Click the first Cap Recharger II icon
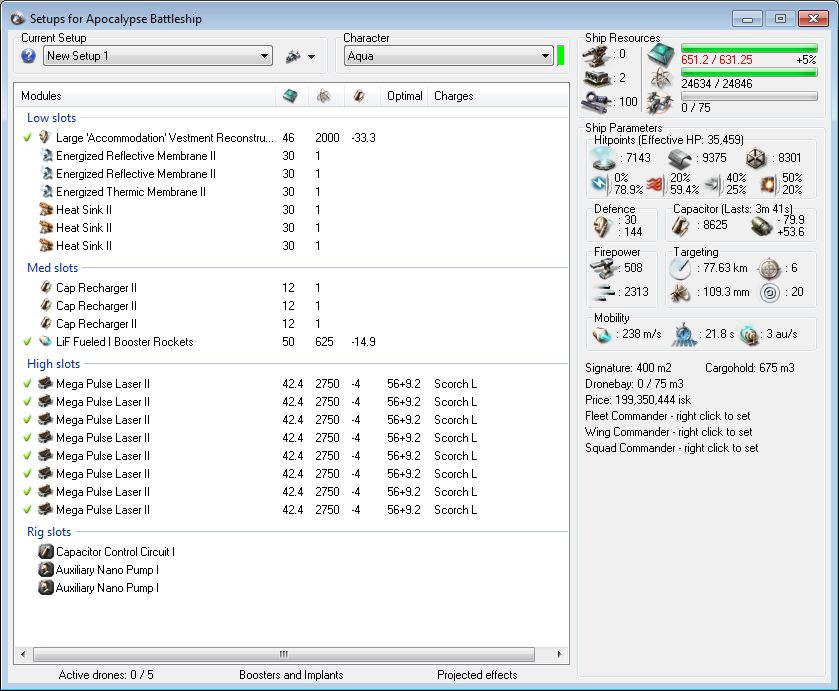The width and height of the screenshot is (839, 691). [x=46, y=288]
